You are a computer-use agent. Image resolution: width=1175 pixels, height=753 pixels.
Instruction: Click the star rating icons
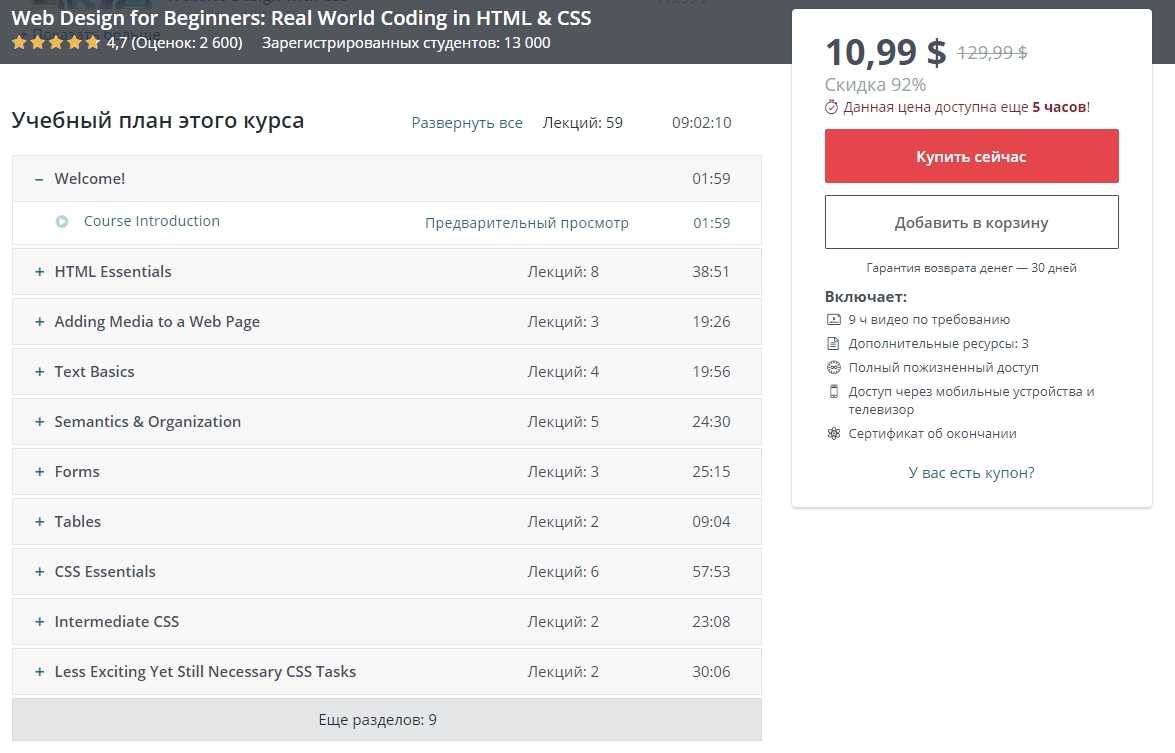[x=56, y=43]
